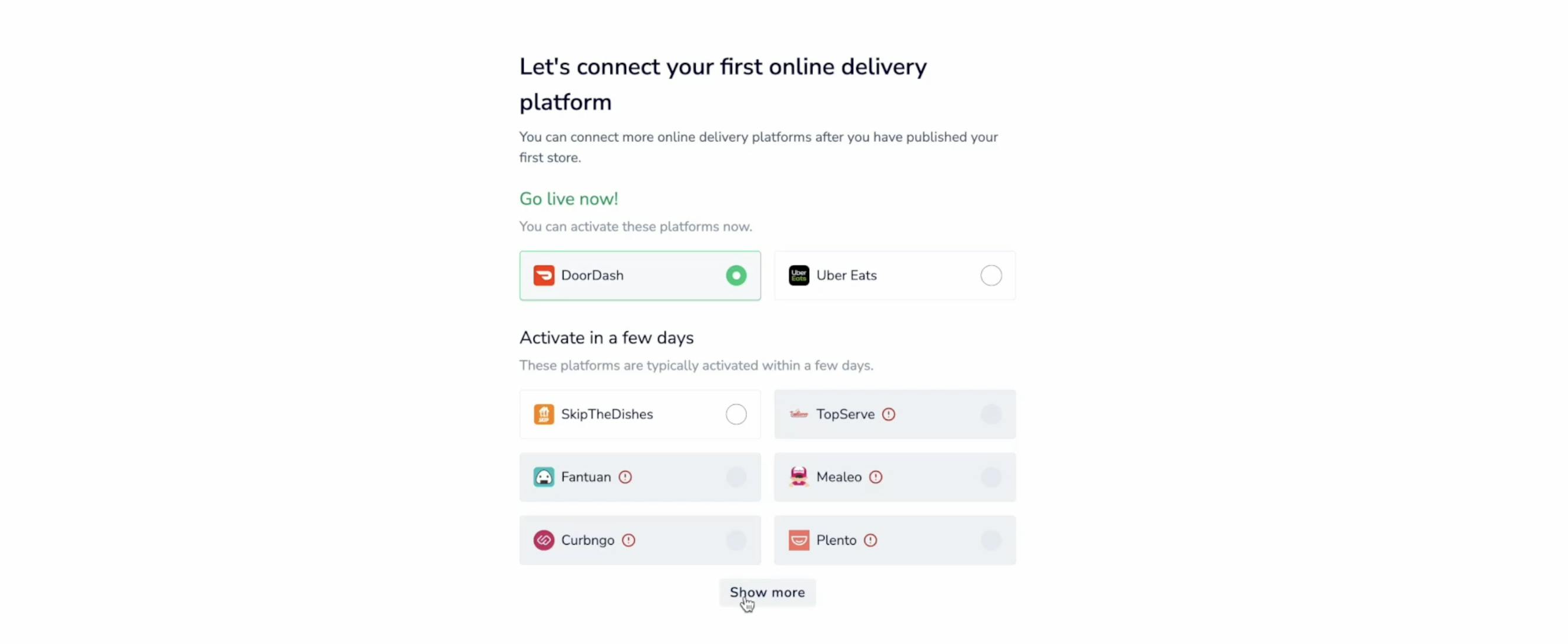Click the highlighted DoorDash platform card
This screenshot has height=644, width=1568.
coord(639,275)
